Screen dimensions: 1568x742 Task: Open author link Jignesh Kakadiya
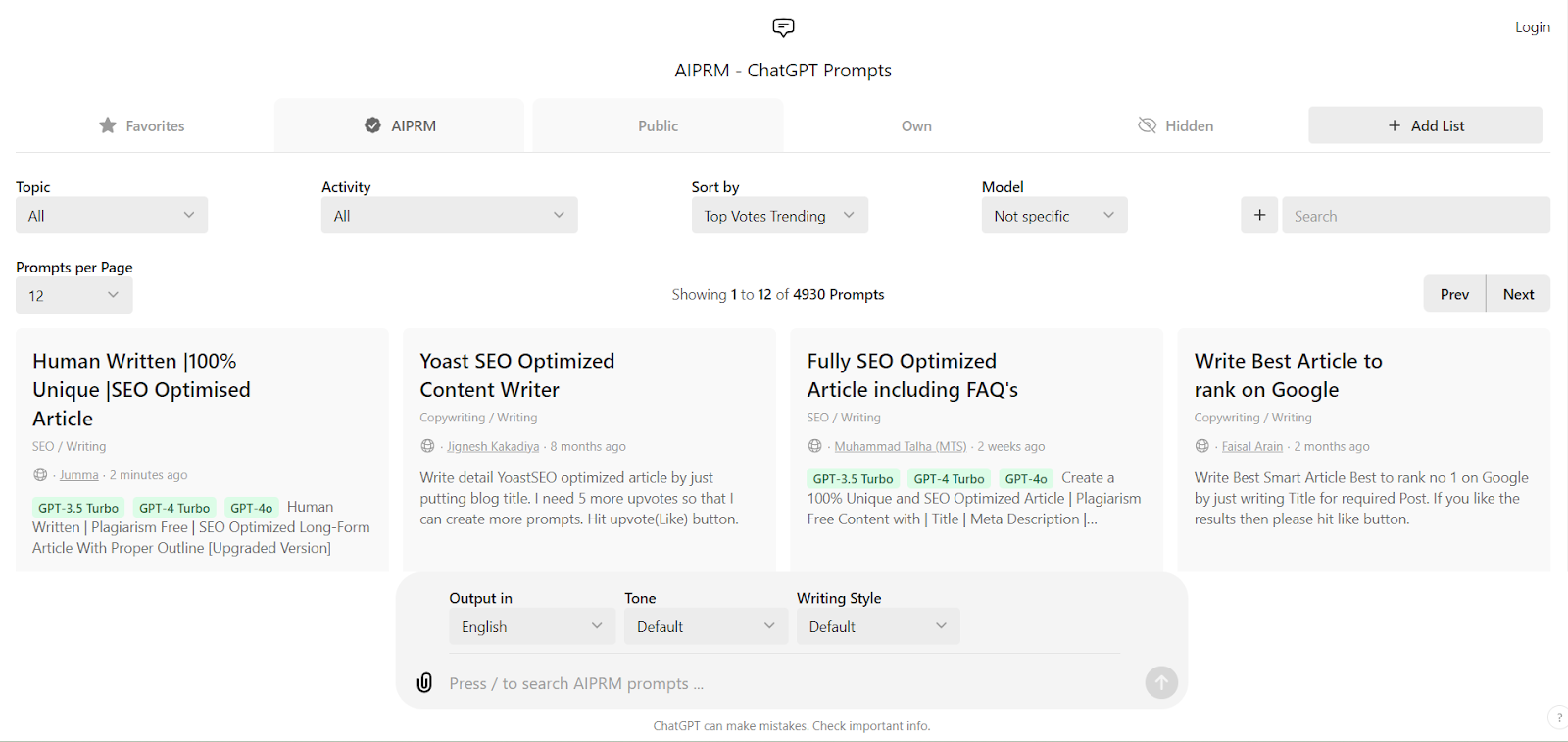pos(493,446)
